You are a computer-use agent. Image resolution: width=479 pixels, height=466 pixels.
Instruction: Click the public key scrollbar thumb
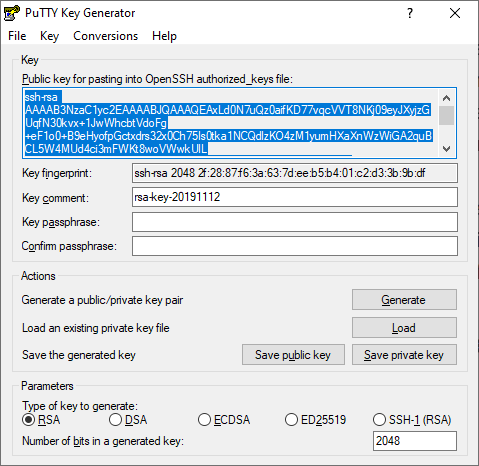pos(447,116)
